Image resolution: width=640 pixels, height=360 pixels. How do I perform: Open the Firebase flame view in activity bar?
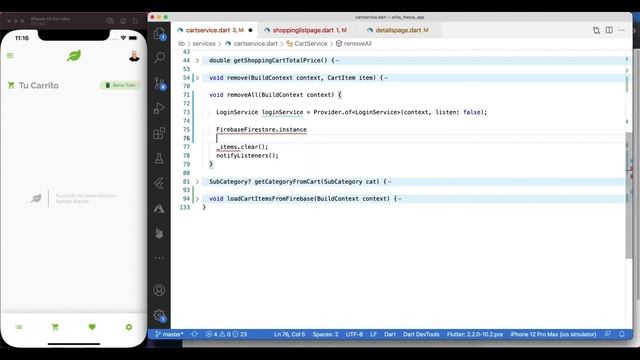click(159, 233)
